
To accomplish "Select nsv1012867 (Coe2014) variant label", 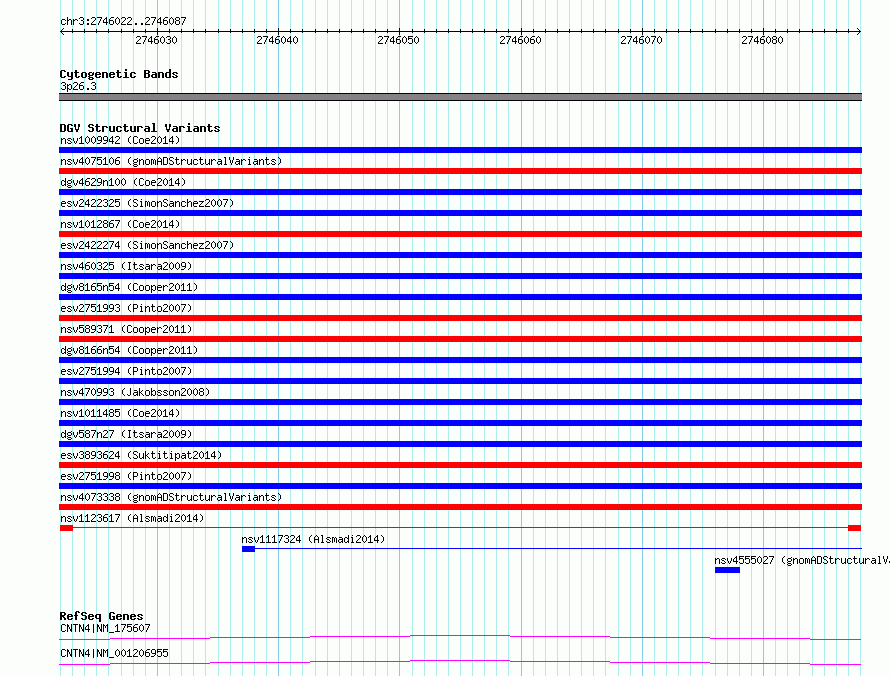I will tap(120, 224).
